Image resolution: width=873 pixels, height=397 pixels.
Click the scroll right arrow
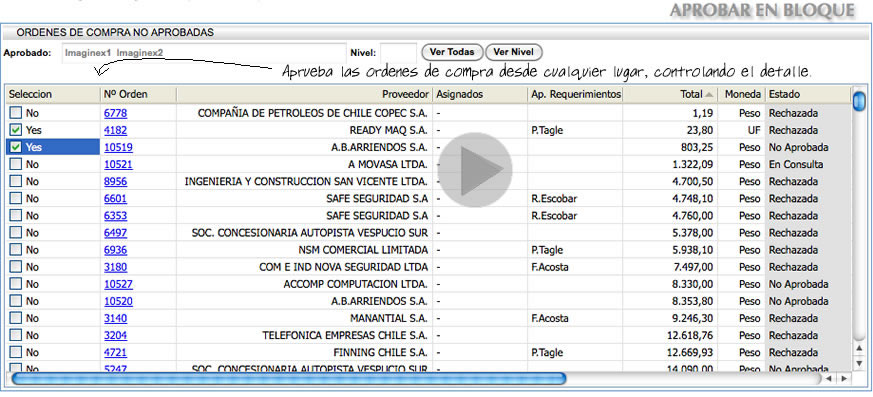pyautogui.click(x=844, y=379)
